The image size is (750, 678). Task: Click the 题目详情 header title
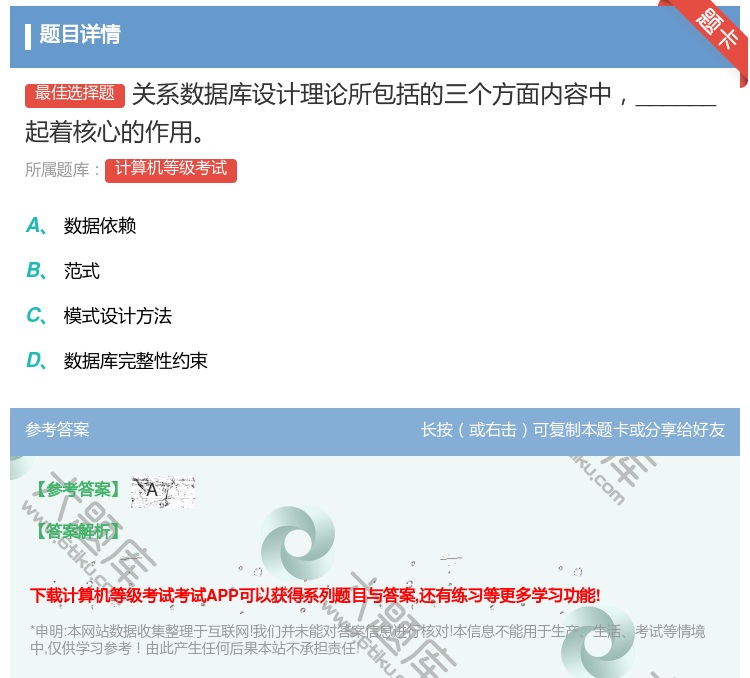click(x=80, y=35)
